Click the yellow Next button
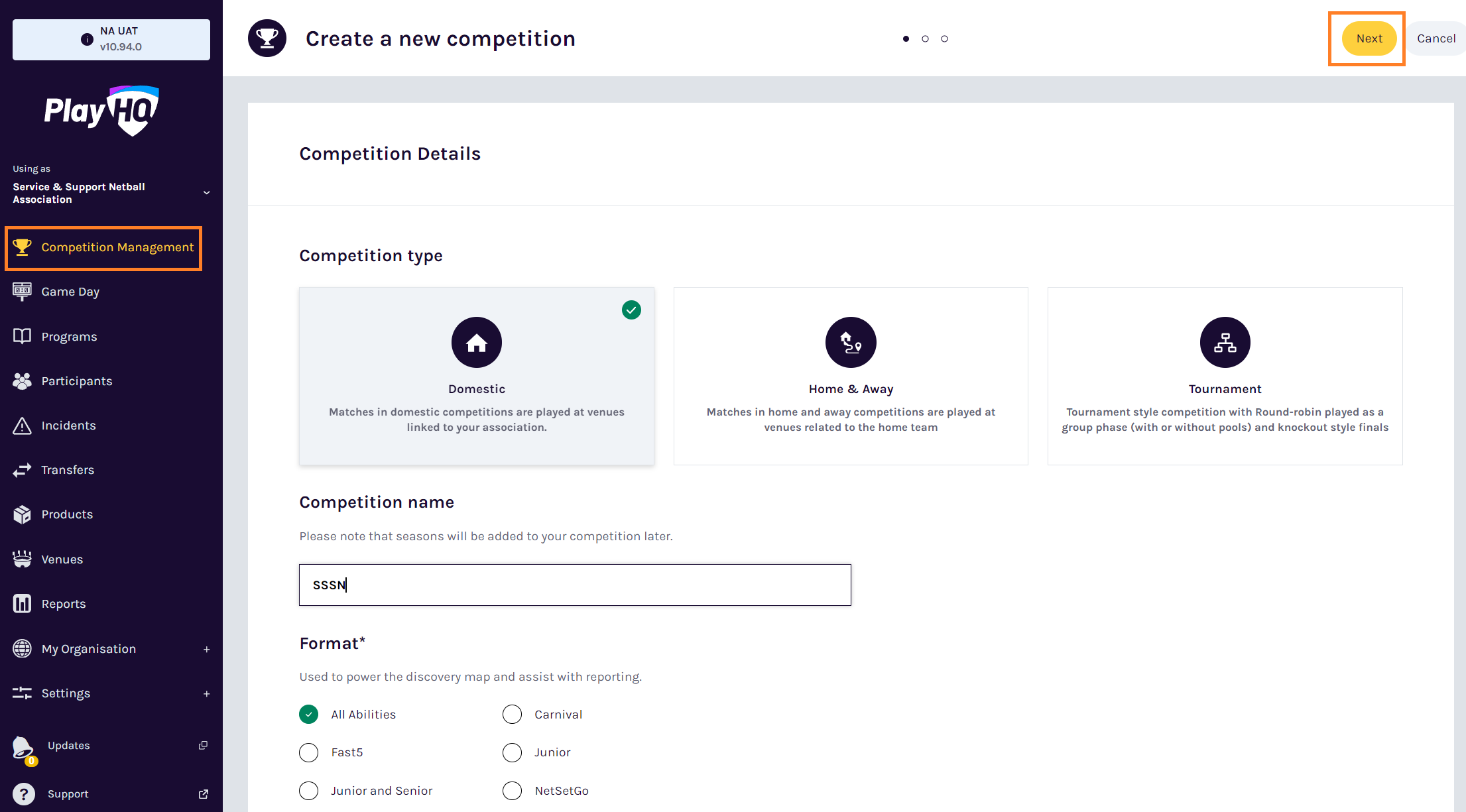 [x=1369, y=38]
